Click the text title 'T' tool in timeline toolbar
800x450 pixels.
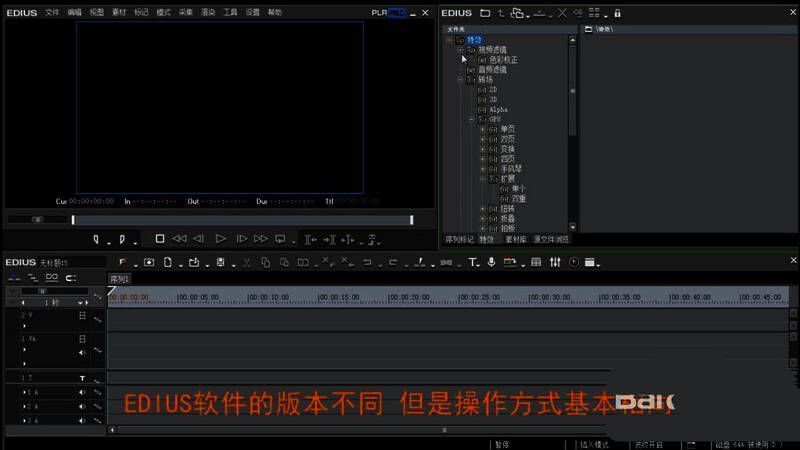click(x=473, y=262)
